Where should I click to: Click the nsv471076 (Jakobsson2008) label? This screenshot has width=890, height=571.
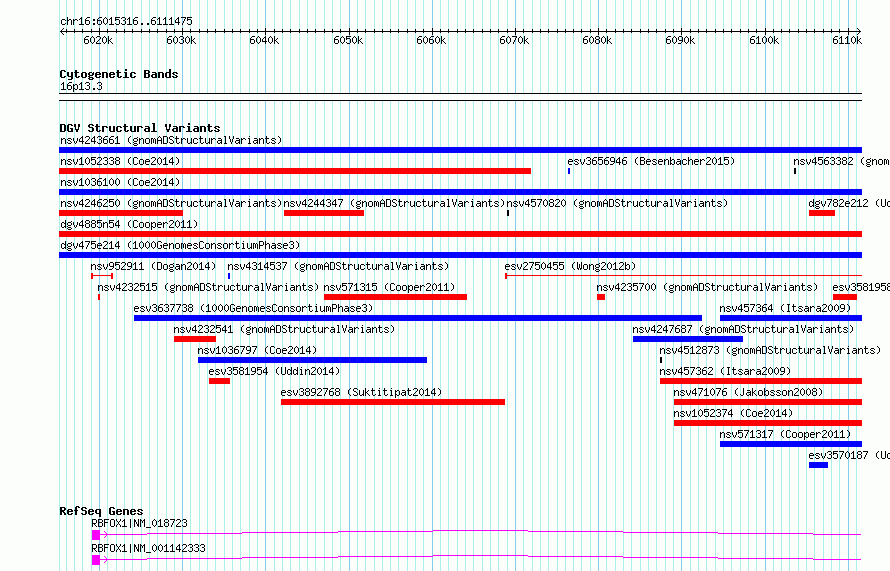pos(748,392)
